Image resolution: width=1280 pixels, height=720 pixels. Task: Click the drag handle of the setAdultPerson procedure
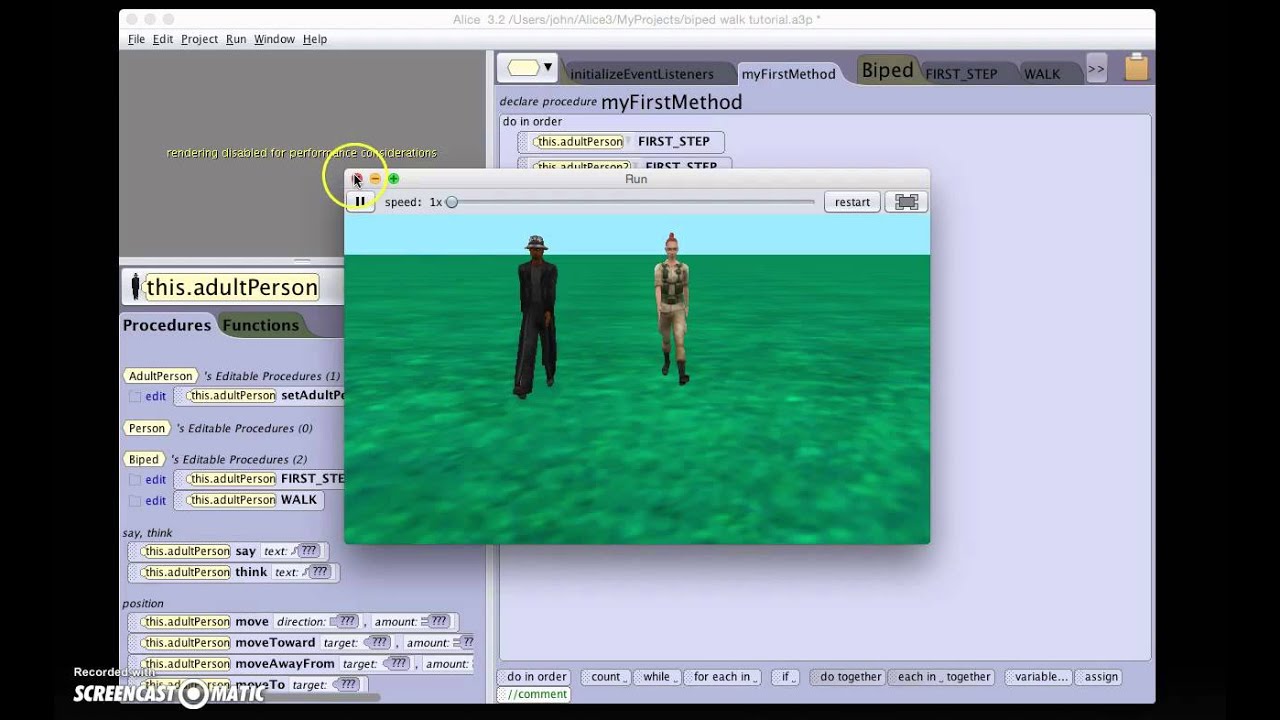pyautogui.click(x=180, y=396)
